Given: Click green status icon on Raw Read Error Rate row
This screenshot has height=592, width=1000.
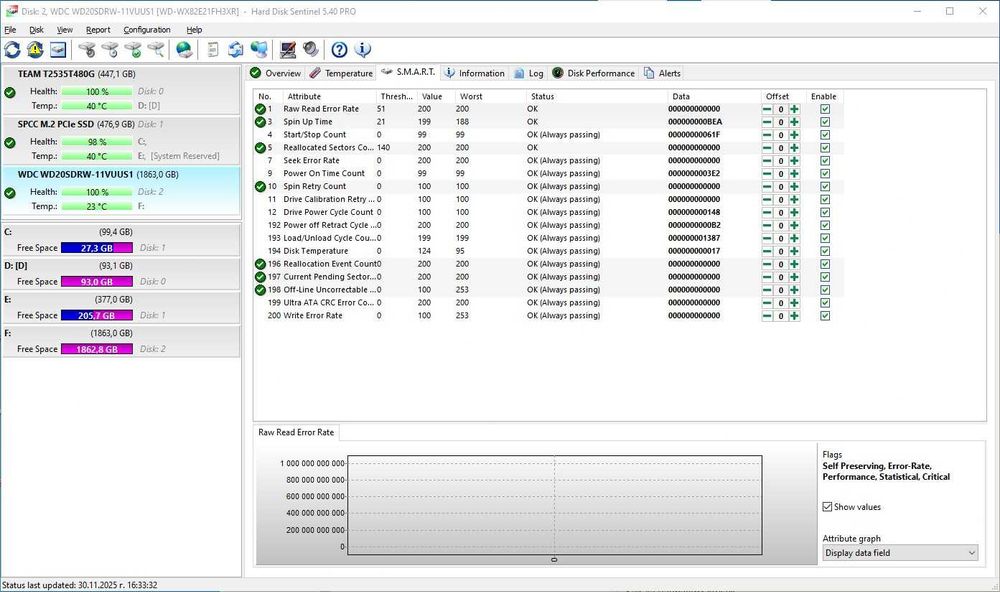Looking at the screenshot, I should (260, 109).
